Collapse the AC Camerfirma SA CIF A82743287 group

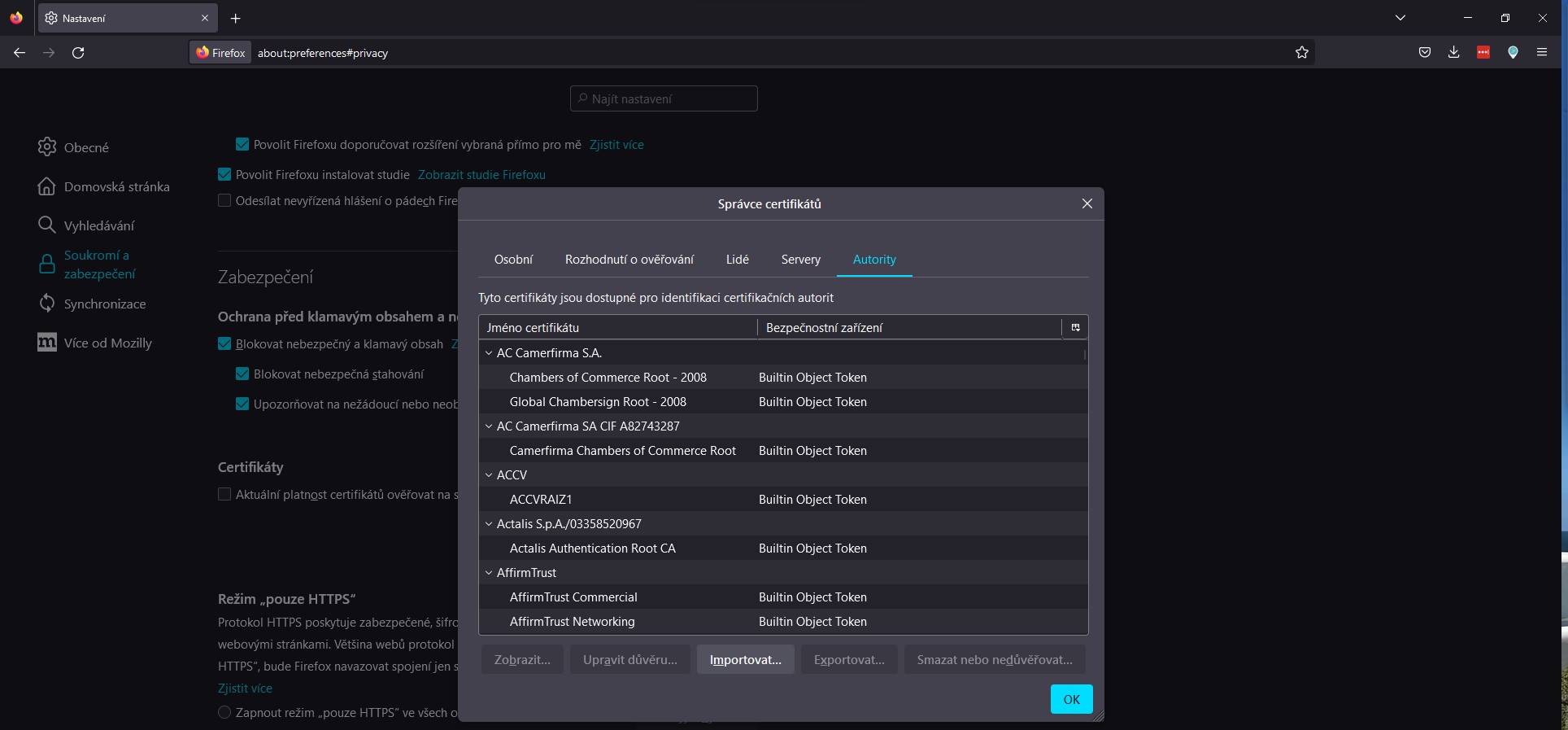pos(489,426)
